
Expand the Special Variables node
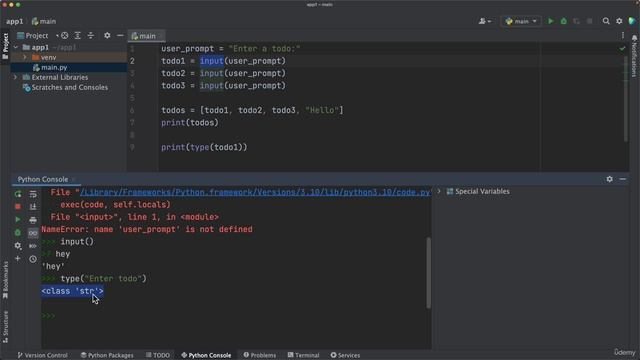[x=439, y=191]
